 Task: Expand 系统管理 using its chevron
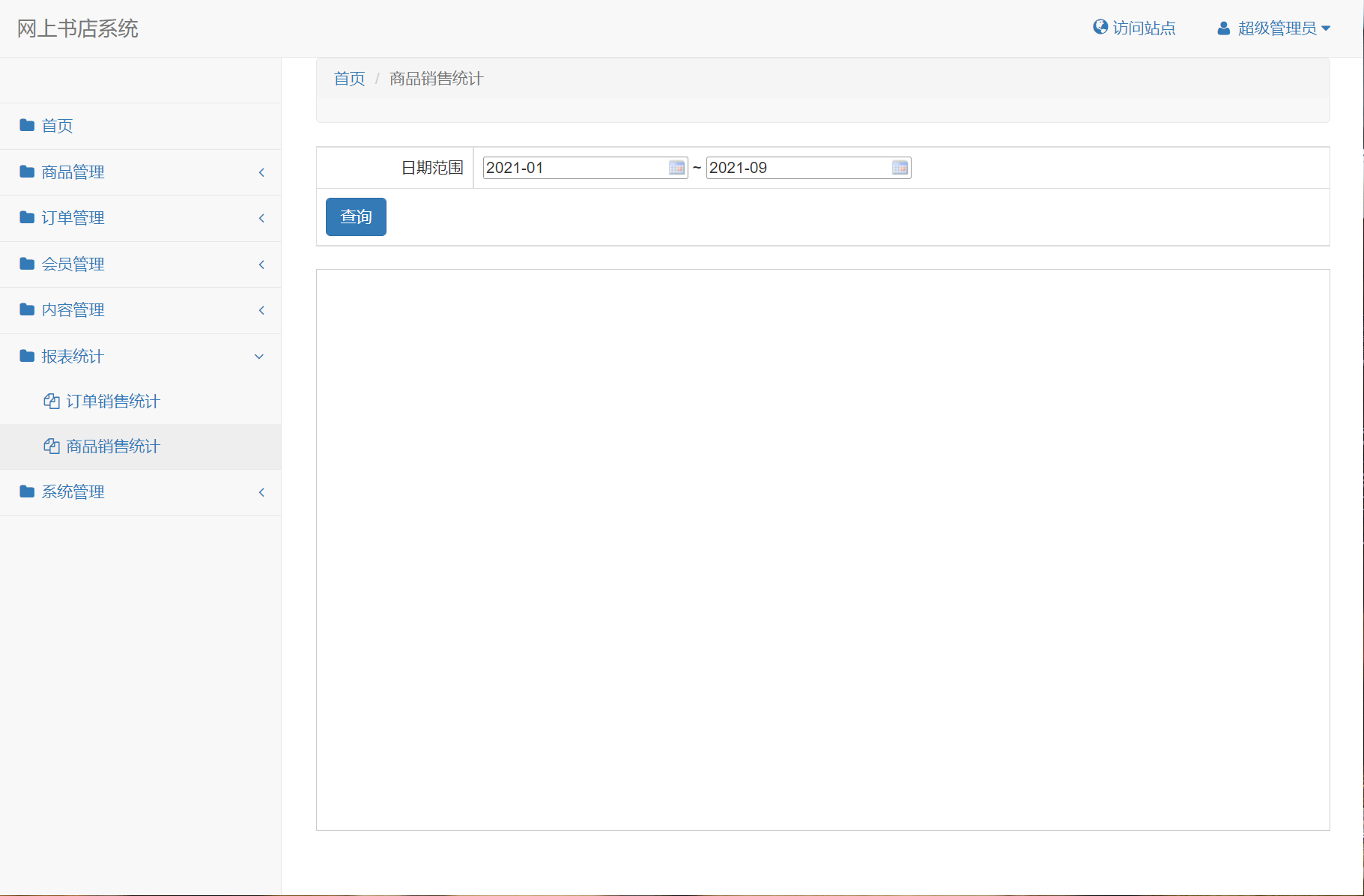pyautogui.click(x=261, y=492)
